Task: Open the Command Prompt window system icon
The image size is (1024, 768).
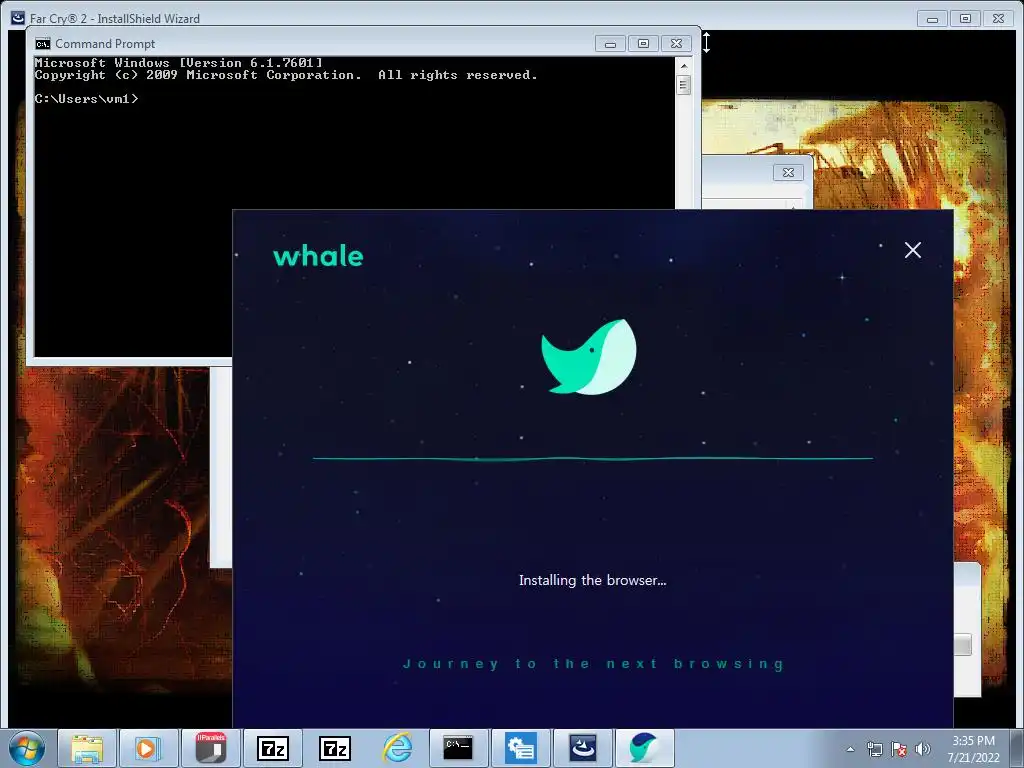Action: (x=42, y=44)
